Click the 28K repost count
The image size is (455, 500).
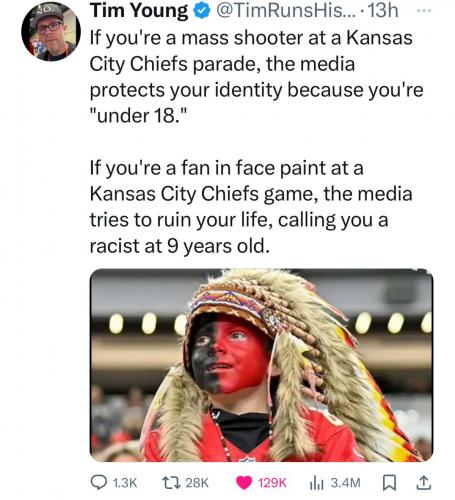(197, 483)
